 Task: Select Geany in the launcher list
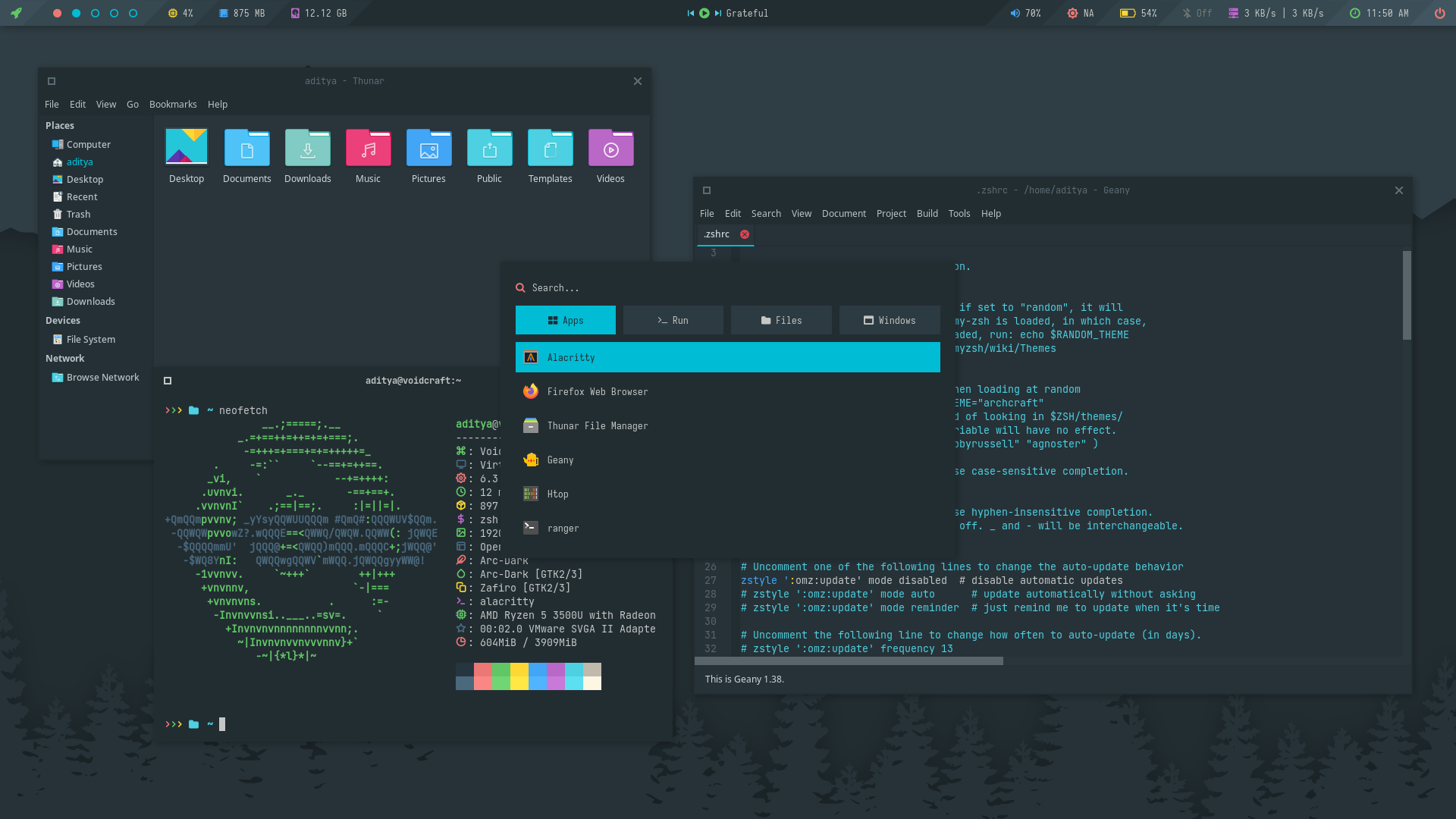pyautogui.click(x=560, y=460)
